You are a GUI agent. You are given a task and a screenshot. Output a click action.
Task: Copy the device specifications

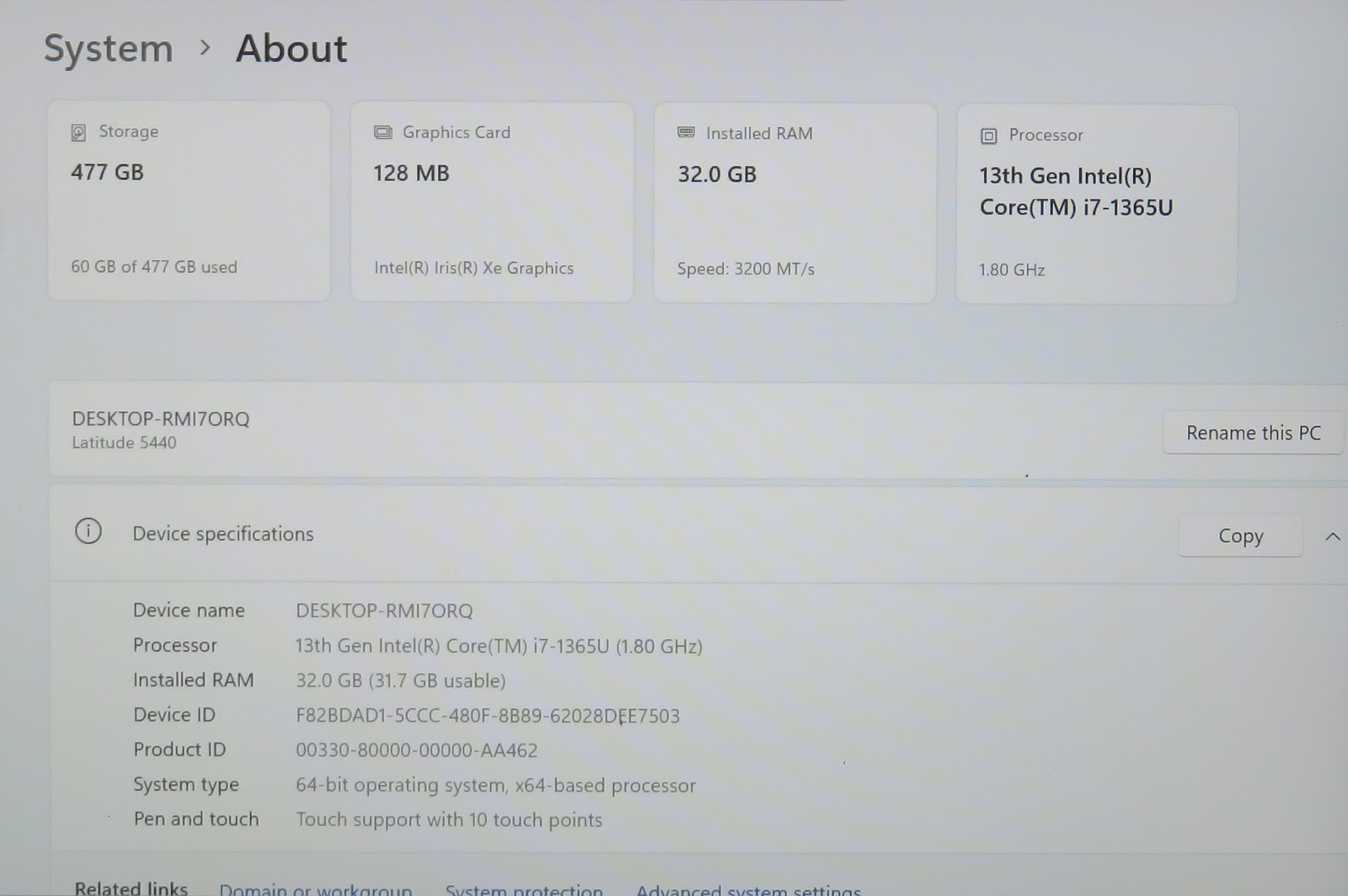pyautogui.click(x=1240, y=536)
